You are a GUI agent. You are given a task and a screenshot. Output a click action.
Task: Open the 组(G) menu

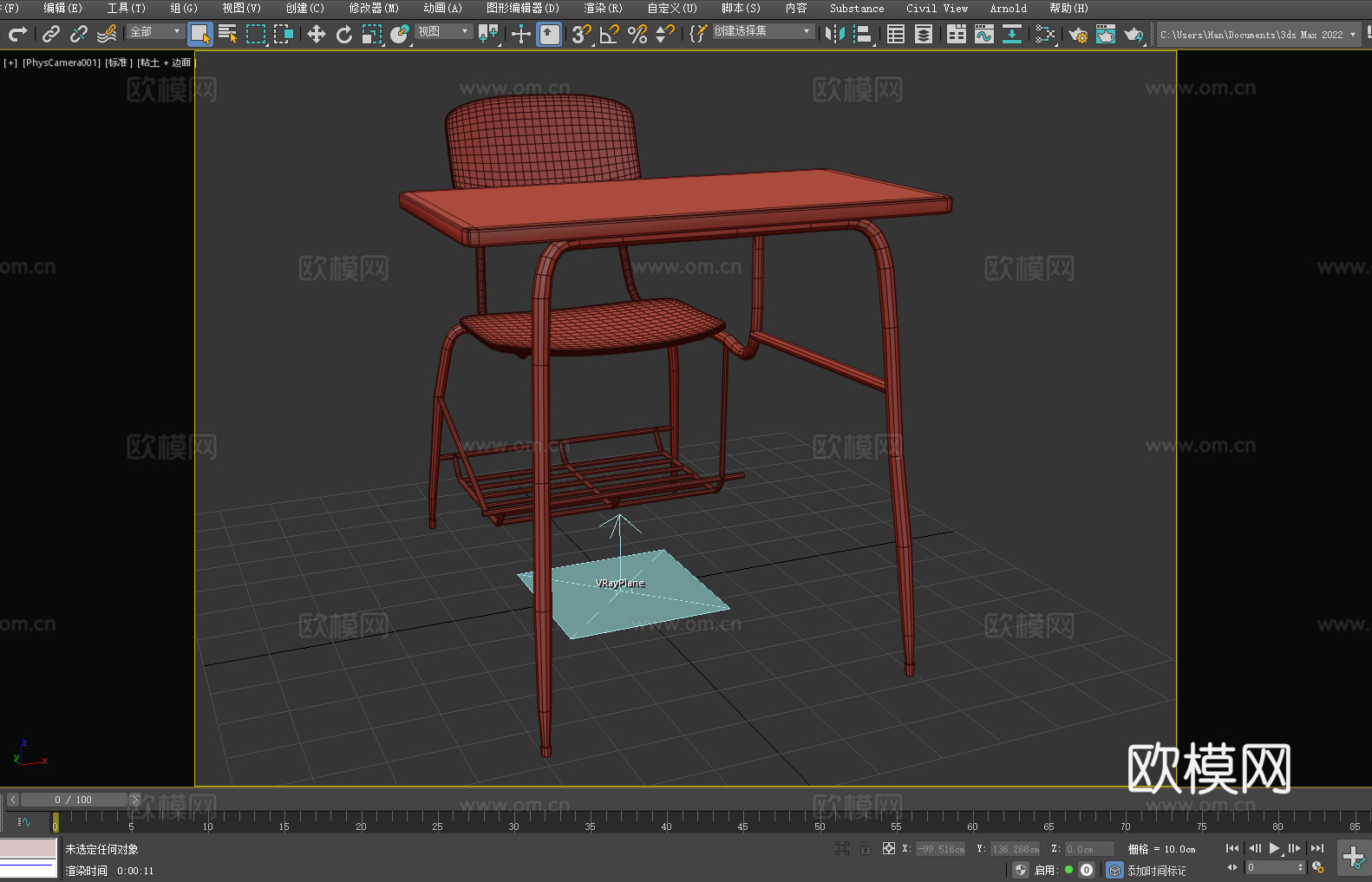184,8
